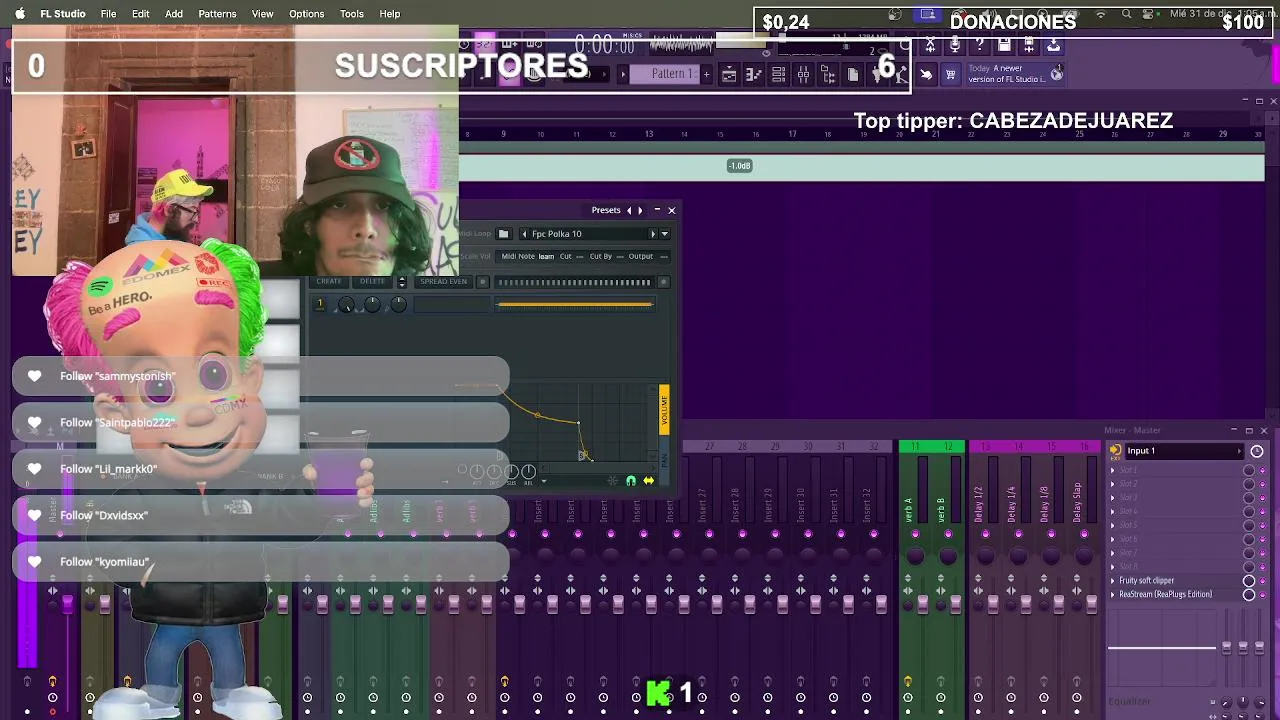
Task: Expand the Fruity soft clipper slot menu
Action: [1112, 580]
